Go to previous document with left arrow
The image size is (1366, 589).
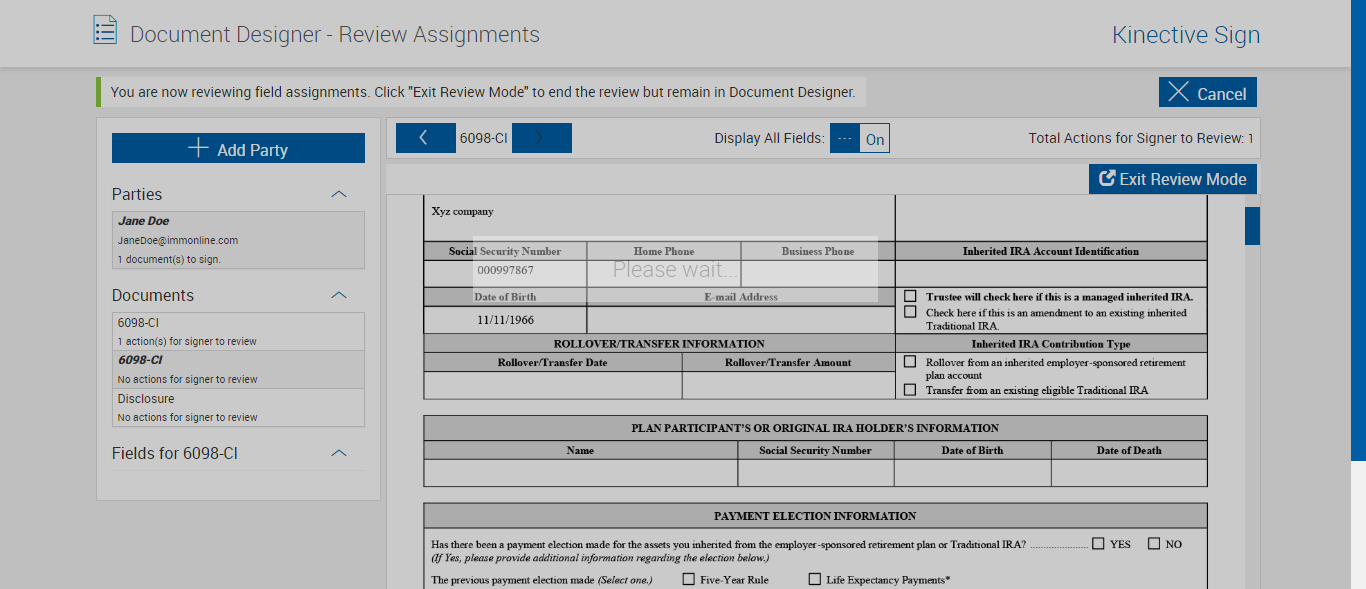(x=425, y=138)
